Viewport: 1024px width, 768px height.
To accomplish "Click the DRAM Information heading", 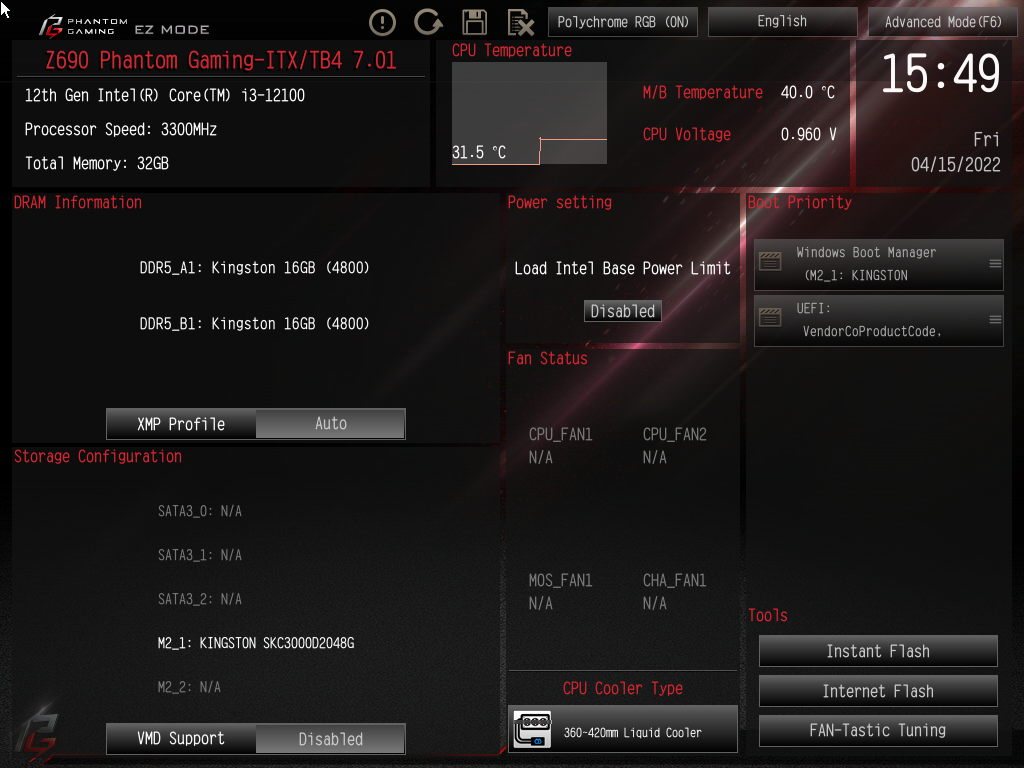I will [x=78, y=202].
